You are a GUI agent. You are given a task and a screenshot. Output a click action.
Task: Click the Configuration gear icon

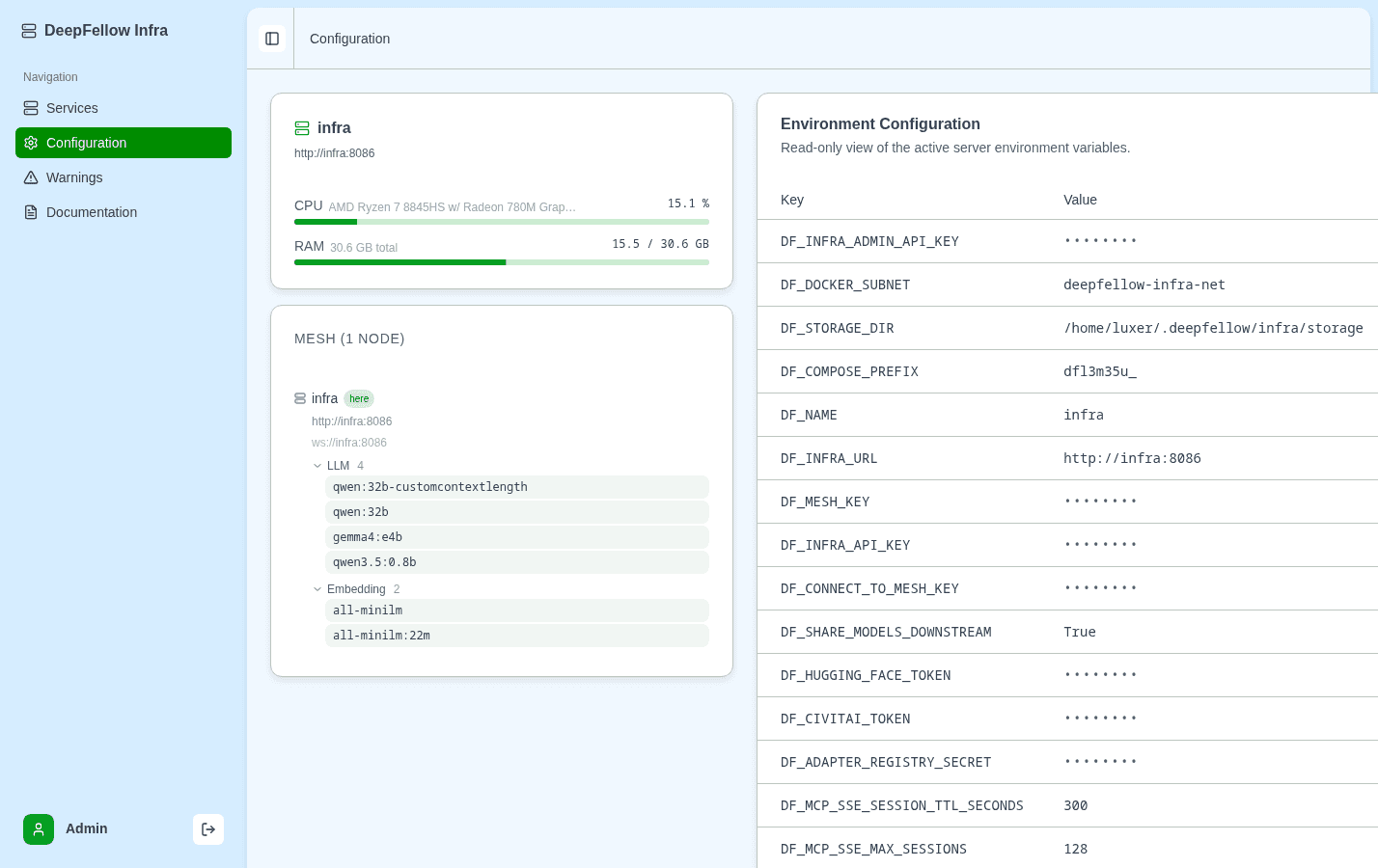coord(31,143)
